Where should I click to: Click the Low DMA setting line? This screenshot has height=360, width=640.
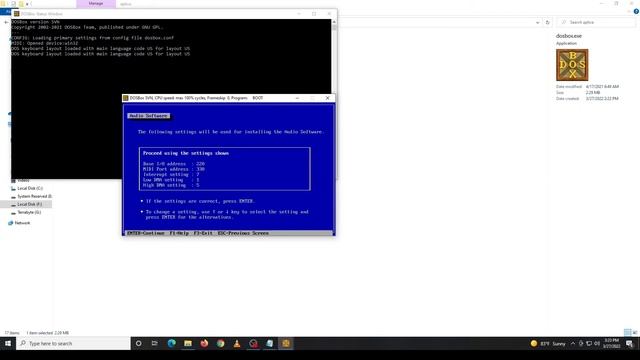click(171, 180)
